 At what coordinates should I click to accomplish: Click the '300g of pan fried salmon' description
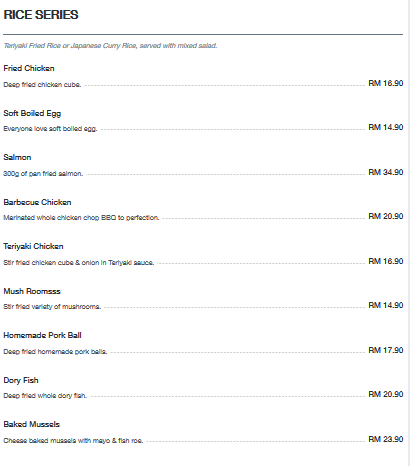pos(43,174)
